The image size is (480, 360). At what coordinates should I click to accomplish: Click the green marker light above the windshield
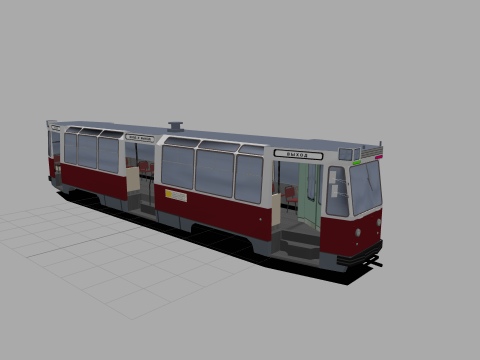(x=357, y=163)
